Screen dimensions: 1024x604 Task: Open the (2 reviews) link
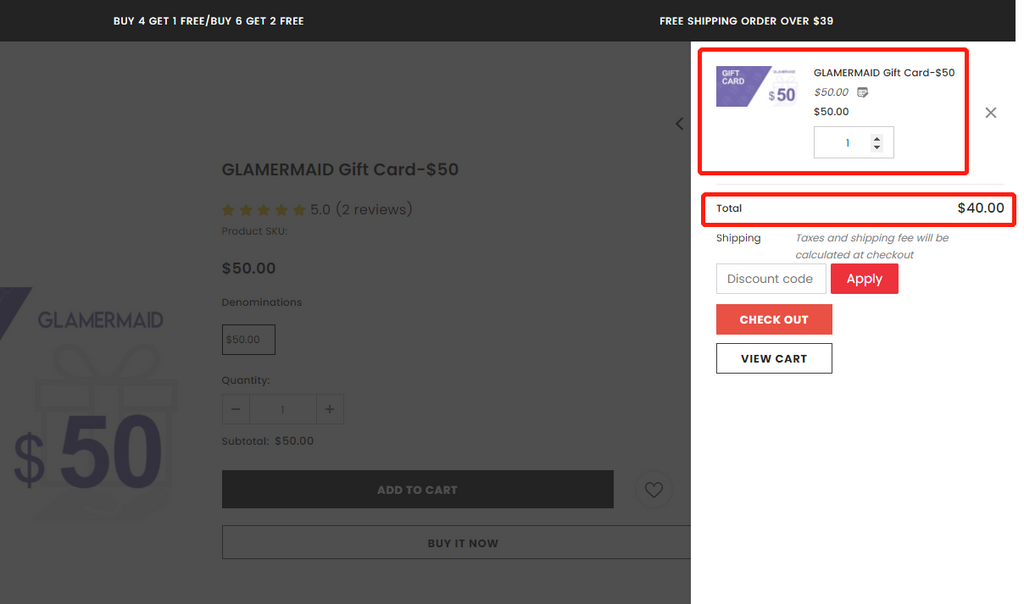[x=374, y=210]
